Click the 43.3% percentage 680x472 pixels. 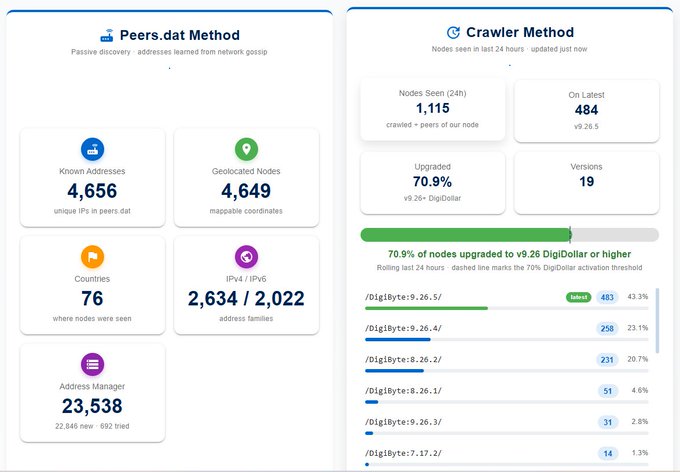pyautogui.click(x=638, y=297)
